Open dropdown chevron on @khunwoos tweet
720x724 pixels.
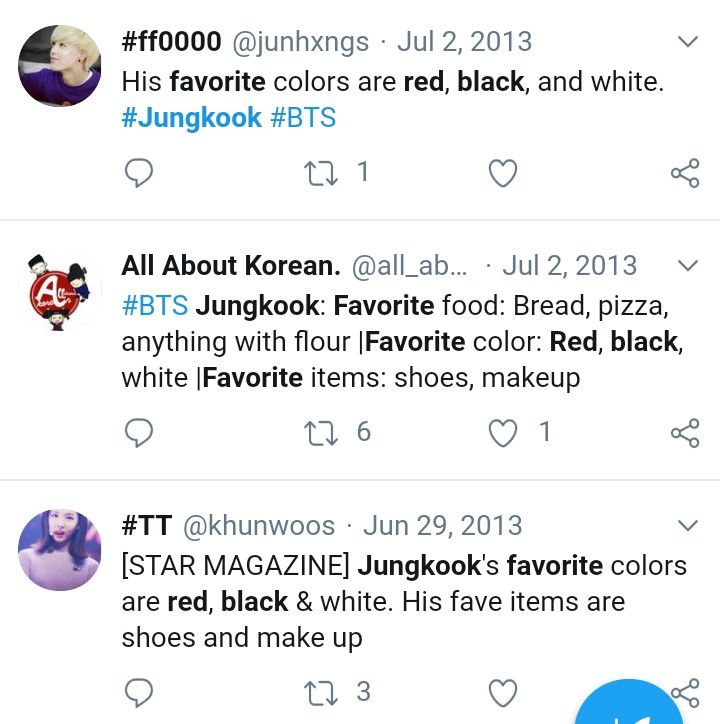pyautogui.click(x=688, y=525)
